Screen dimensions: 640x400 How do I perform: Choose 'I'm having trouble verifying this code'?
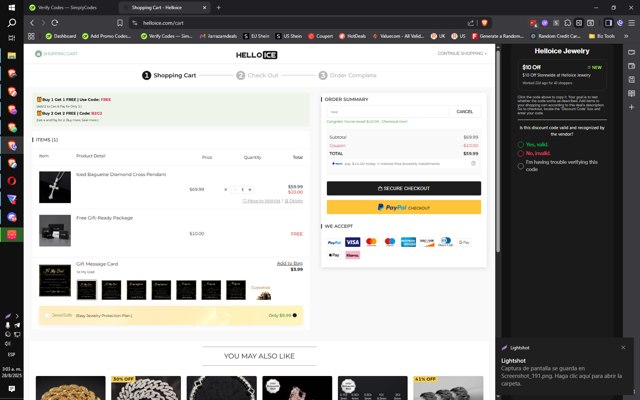pos(520,166)
